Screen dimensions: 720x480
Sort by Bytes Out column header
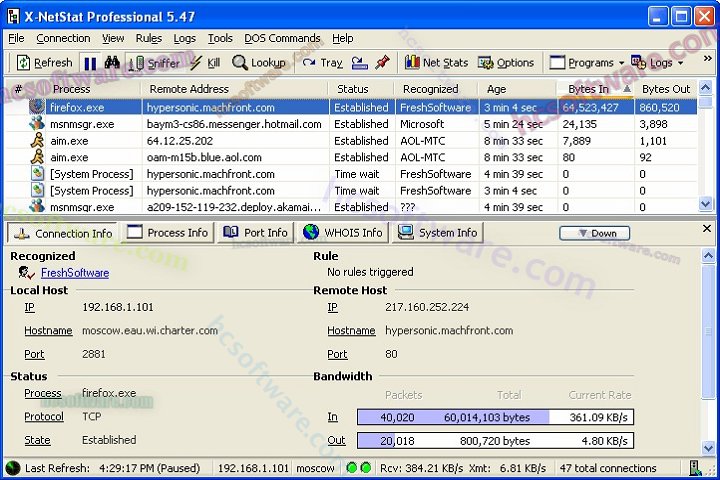[666, 89]
